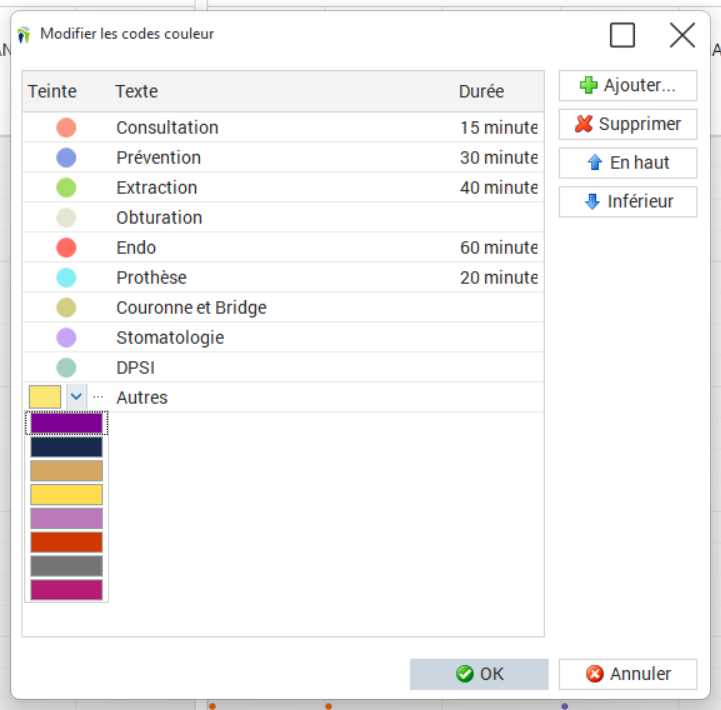Click the ellipsis button beside the Autres tint
The height and width of the screenshot is (710, 721).
pos(98,396)
